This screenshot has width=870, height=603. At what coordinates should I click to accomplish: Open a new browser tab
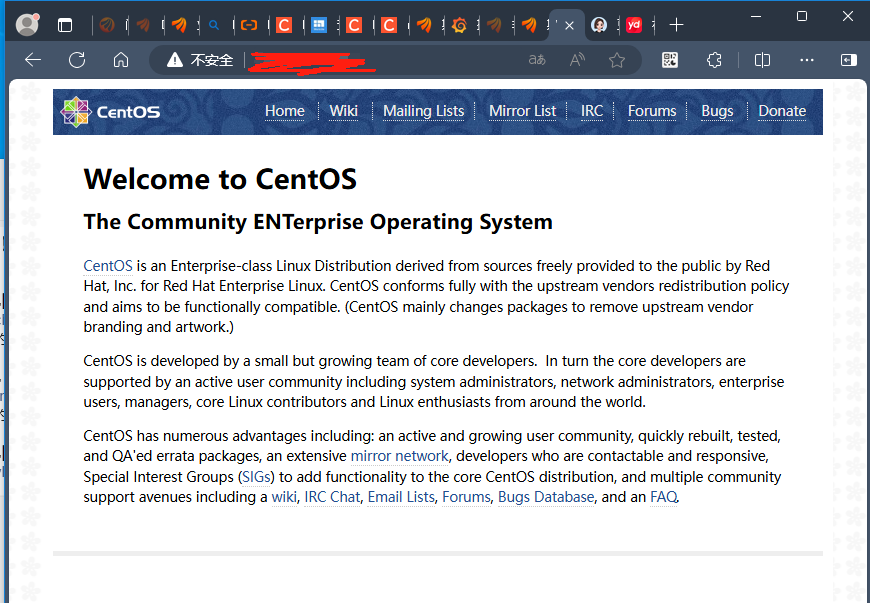pos(676,25)
